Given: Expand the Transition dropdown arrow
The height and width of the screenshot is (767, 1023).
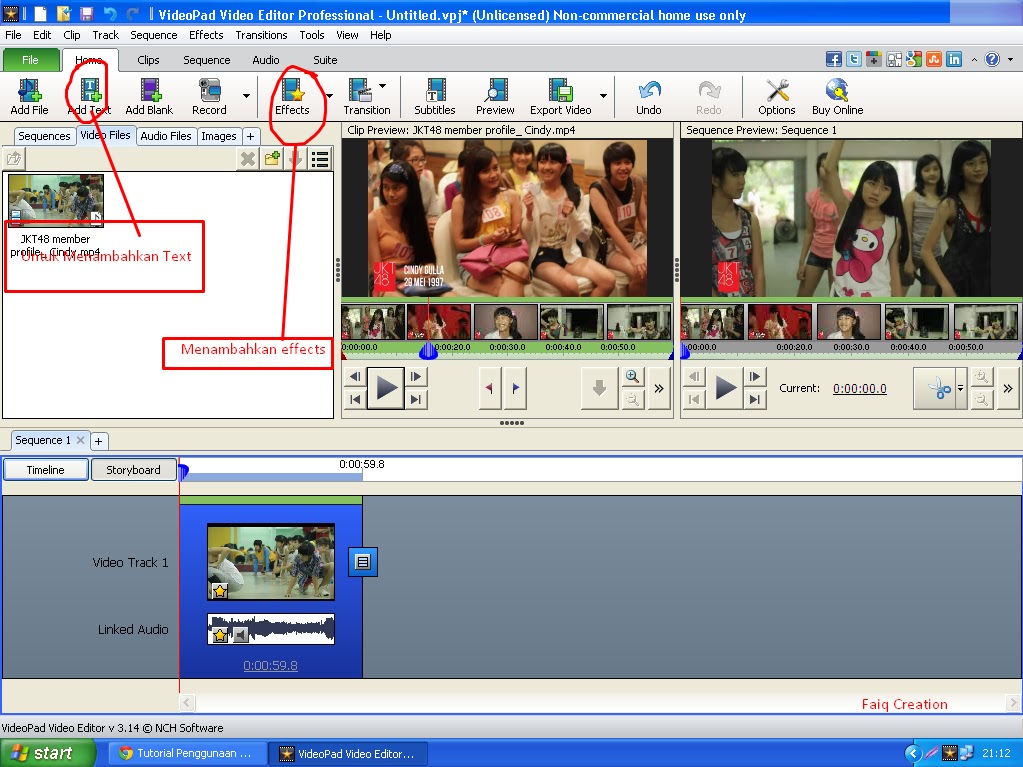Looking at the screenshot, I should pos(382,85).
